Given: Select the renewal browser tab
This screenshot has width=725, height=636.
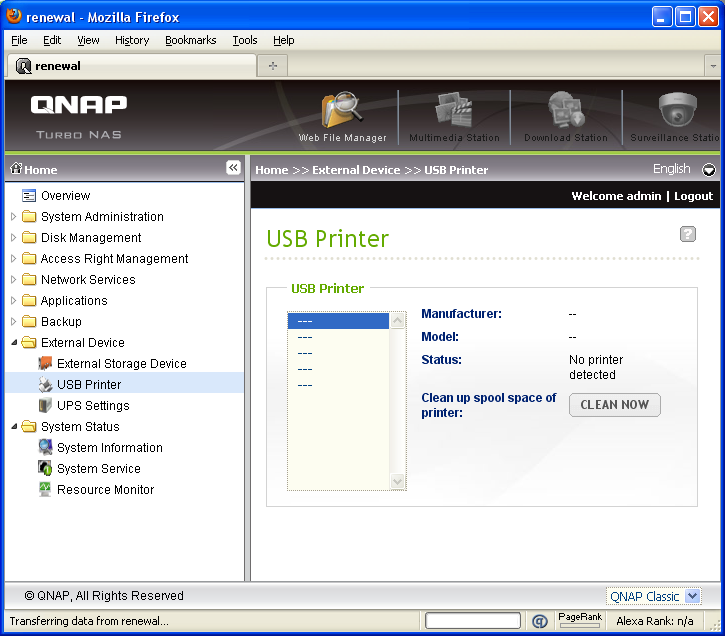Looking at the screenshot, I should 132,66.
